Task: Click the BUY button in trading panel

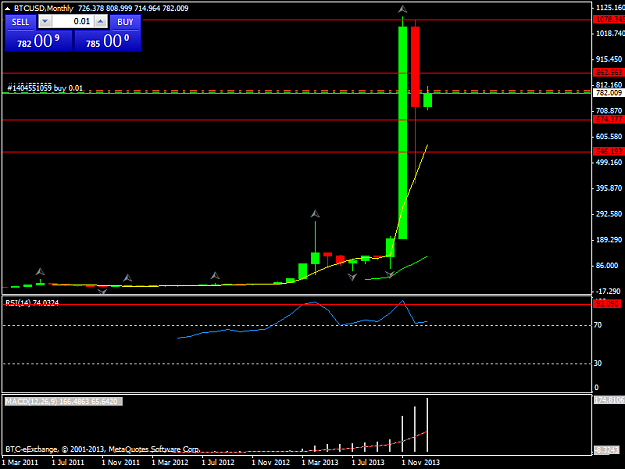Action: [125, 22]
